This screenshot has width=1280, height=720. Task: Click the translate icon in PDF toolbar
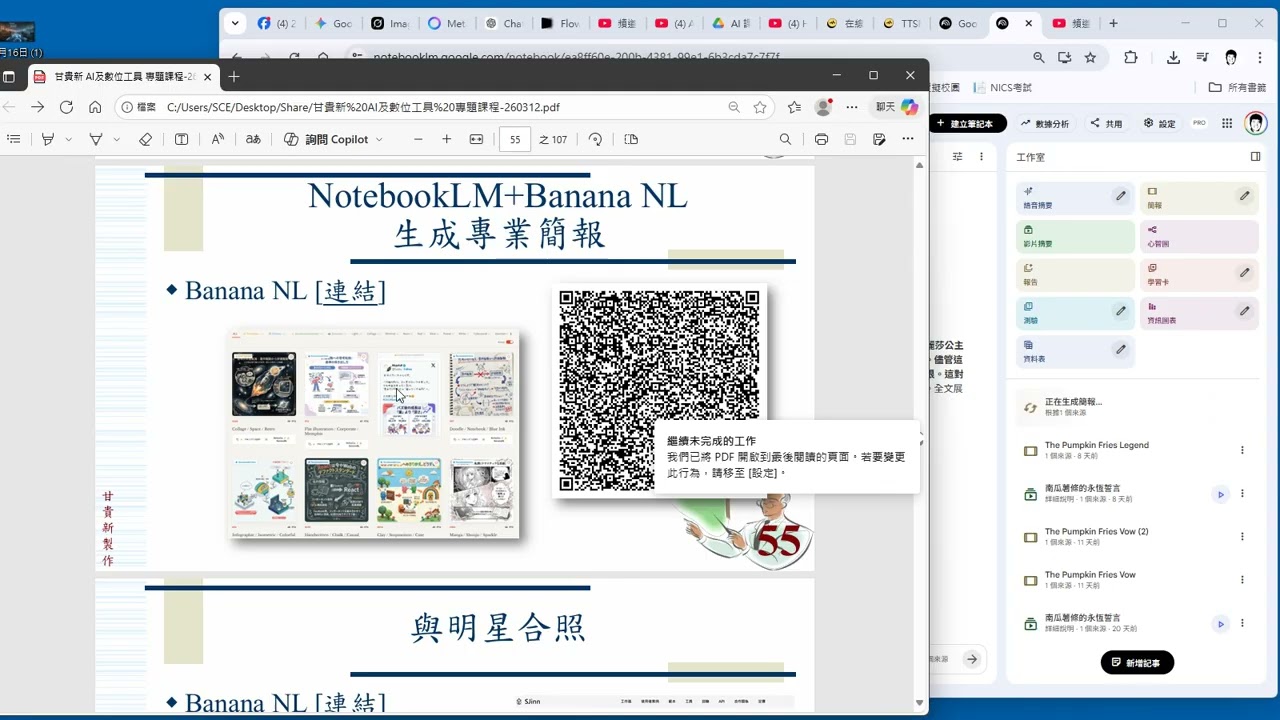tap(253, 139)
